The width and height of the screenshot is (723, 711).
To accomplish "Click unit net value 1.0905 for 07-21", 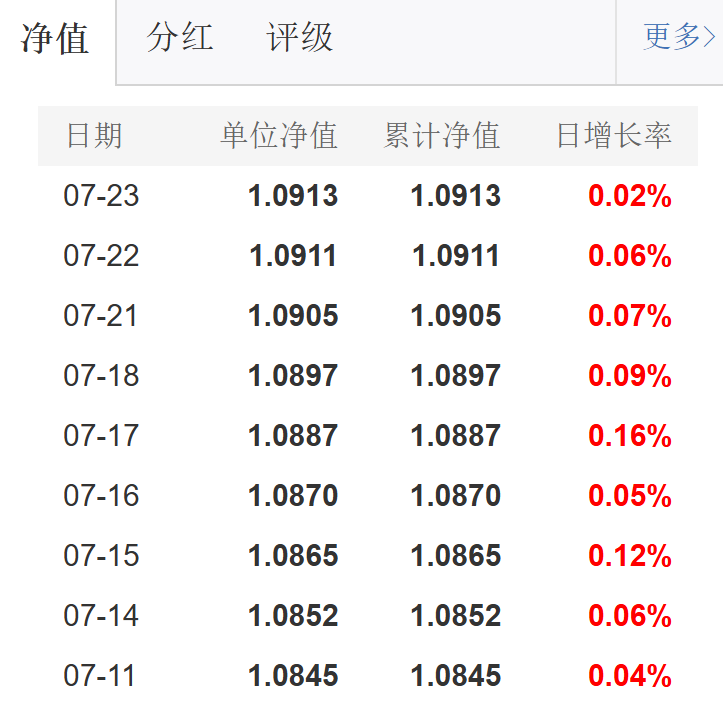I will (293, 315).
